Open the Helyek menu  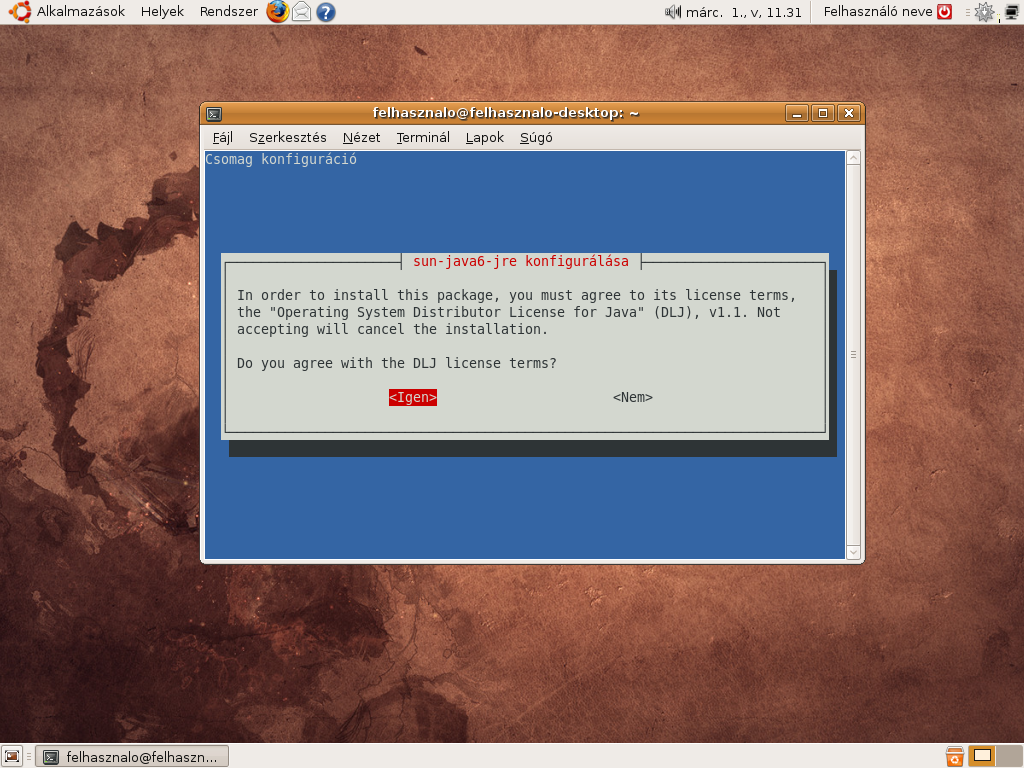[x=162, y=12]
